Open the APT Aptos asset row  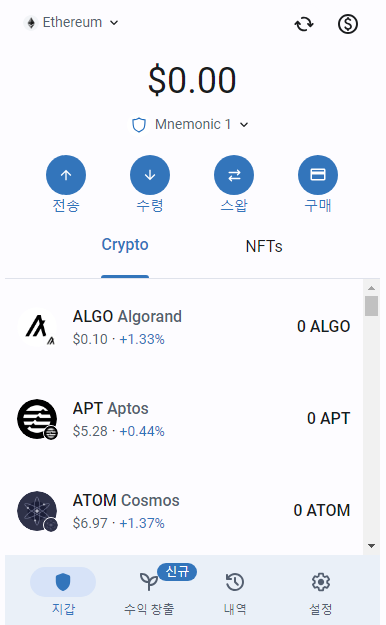(x=184, y=419)
